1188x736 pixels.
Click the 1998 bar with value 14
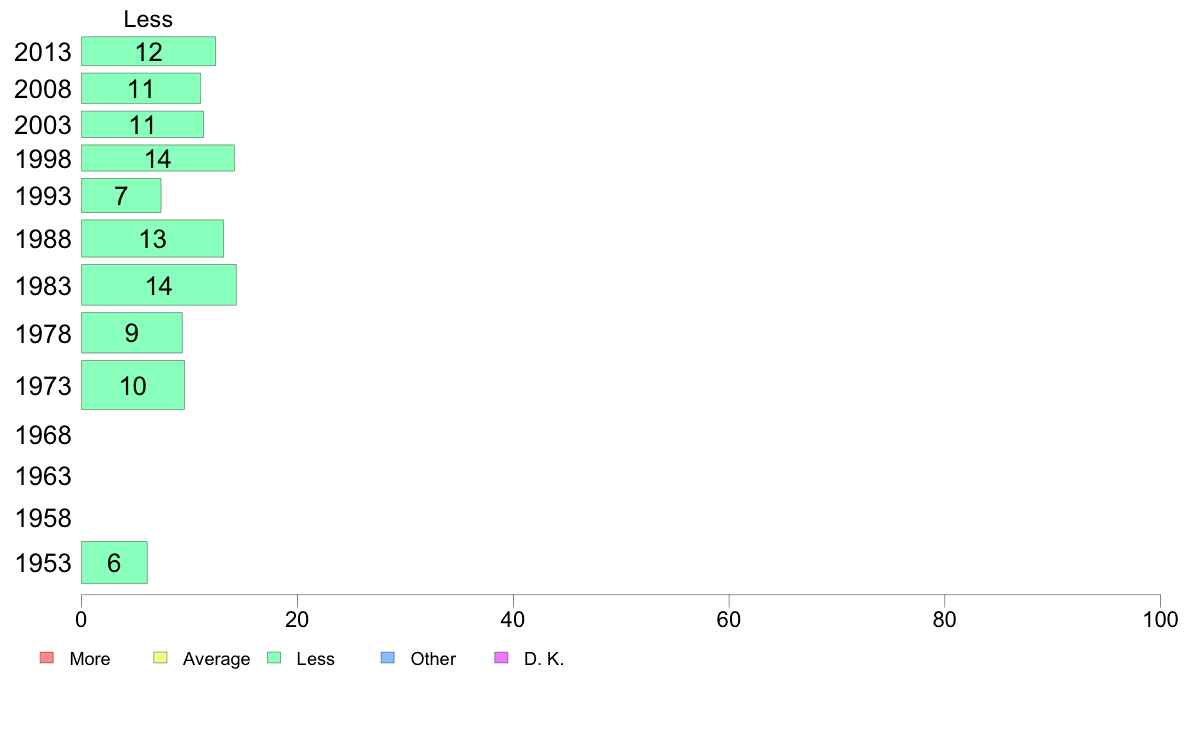tap(158, 158)
